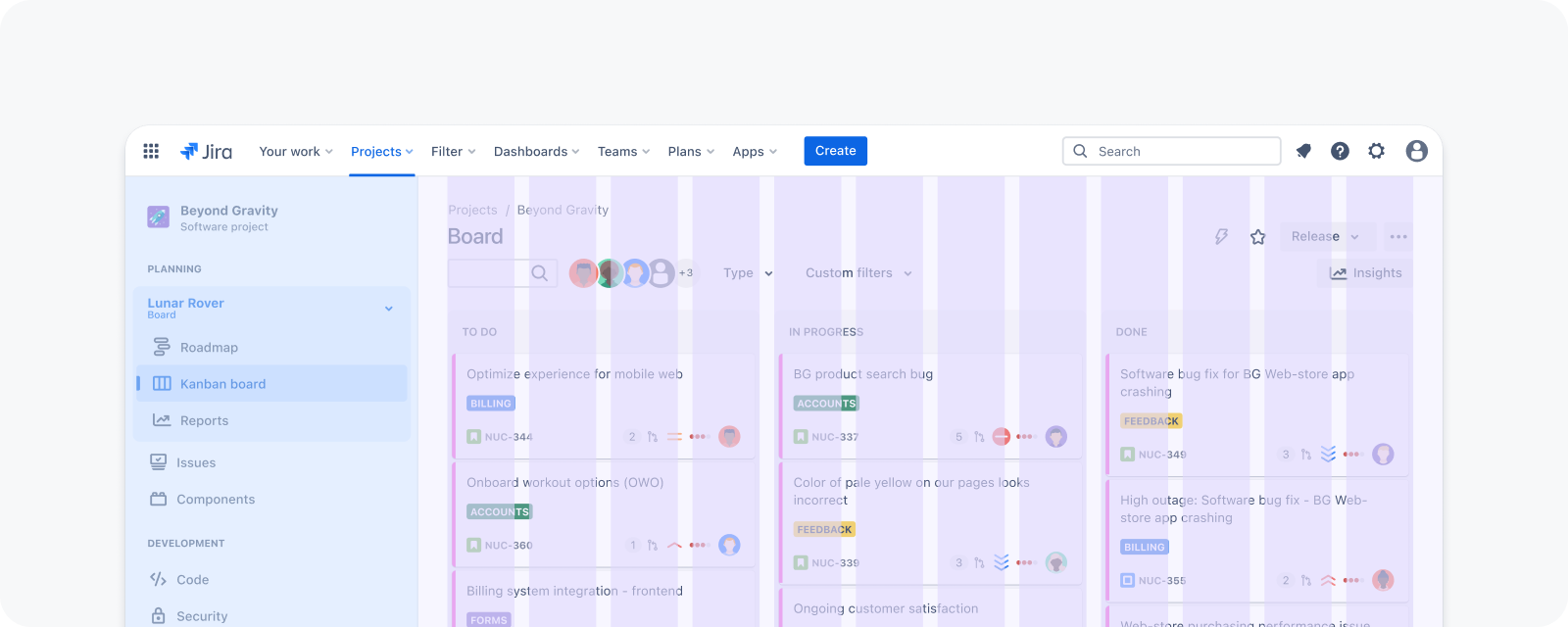Click the issue type icon on NUC-337

[801, 437]
